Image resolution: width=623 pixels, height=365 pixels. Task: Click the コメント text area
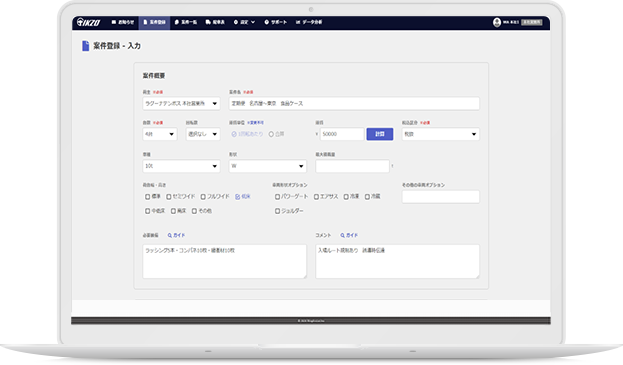[x=397, y=261]
